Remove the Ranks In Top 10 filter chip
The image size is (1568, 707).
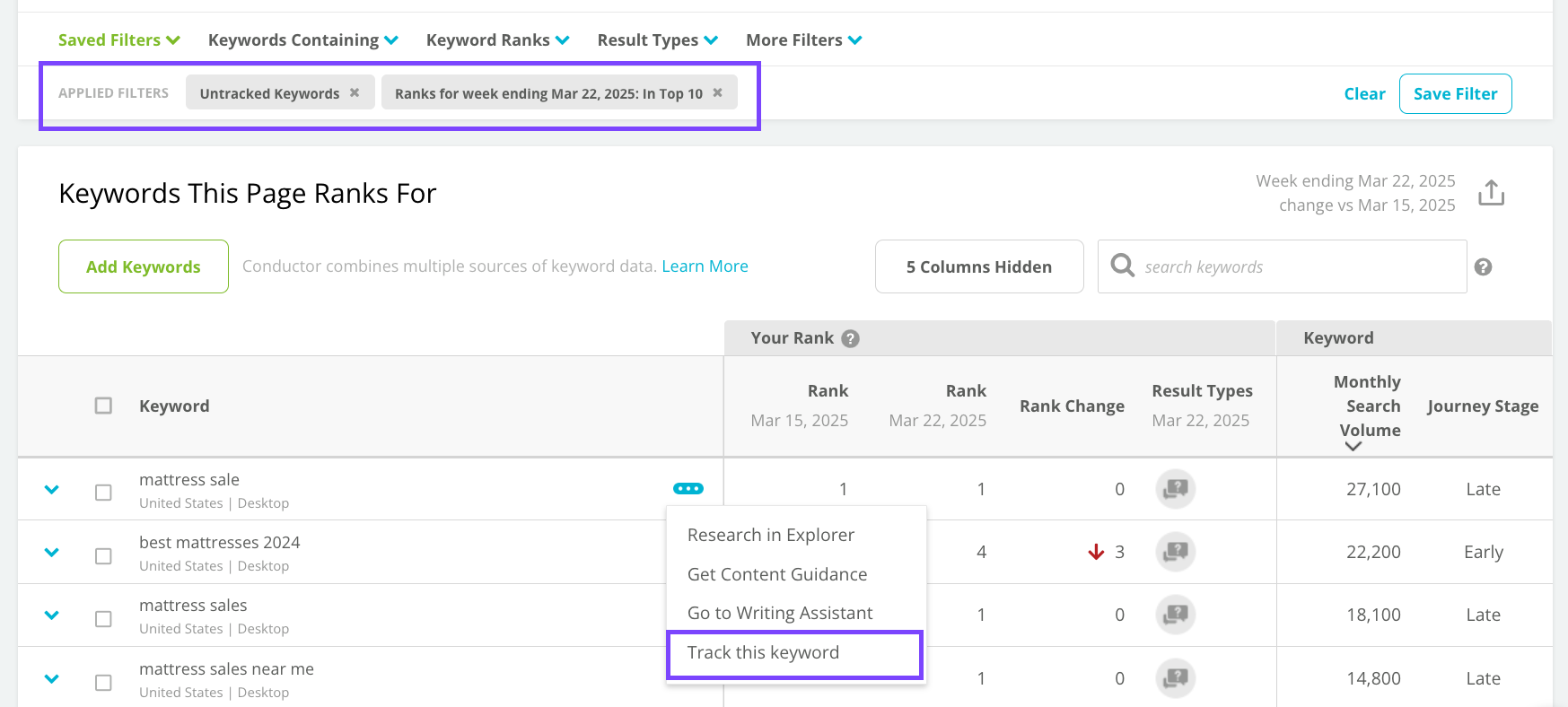pyautogui.click(x=717, y=93)
